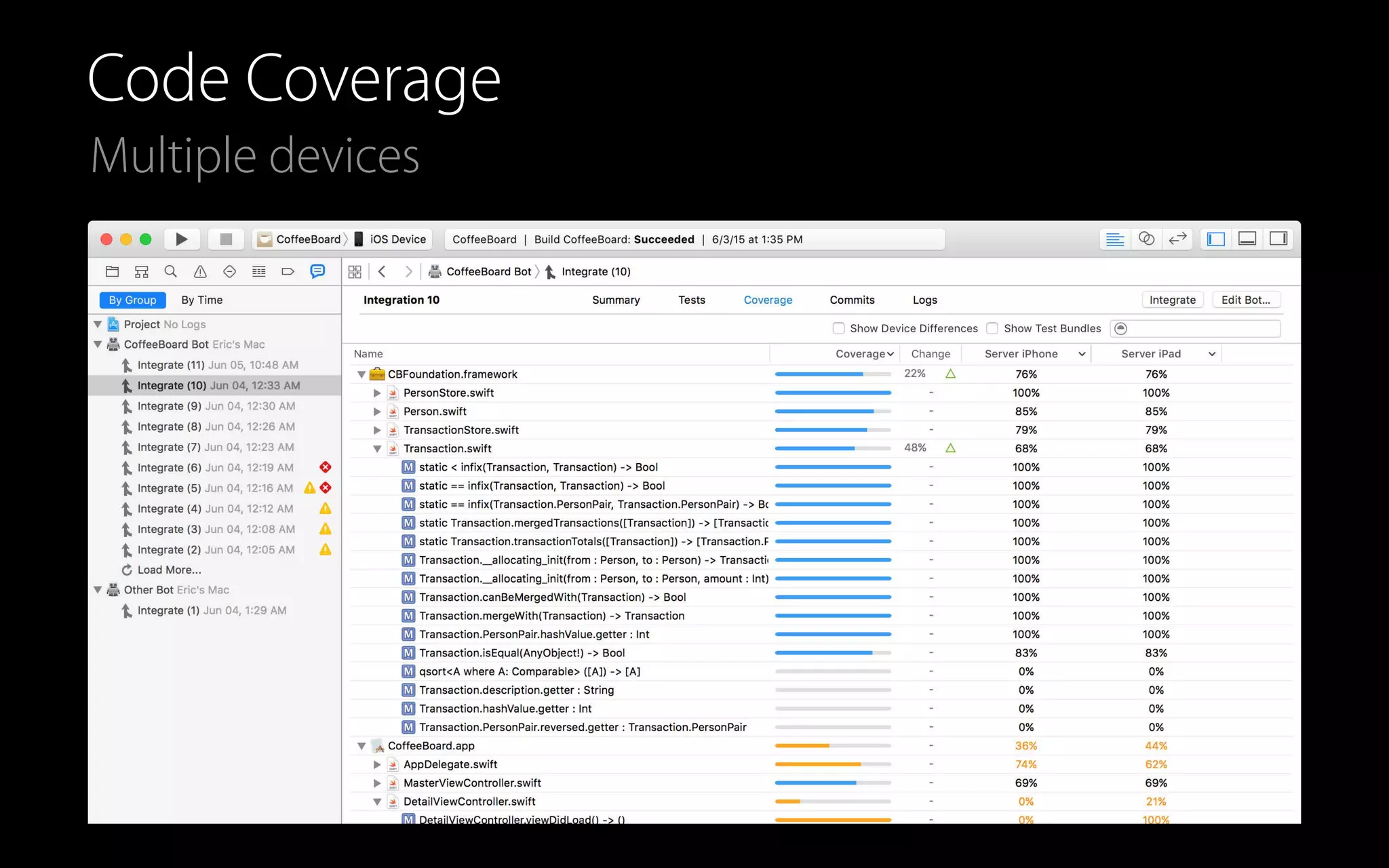Switch to the Tests tab
1389x868 pixels.
692,300
